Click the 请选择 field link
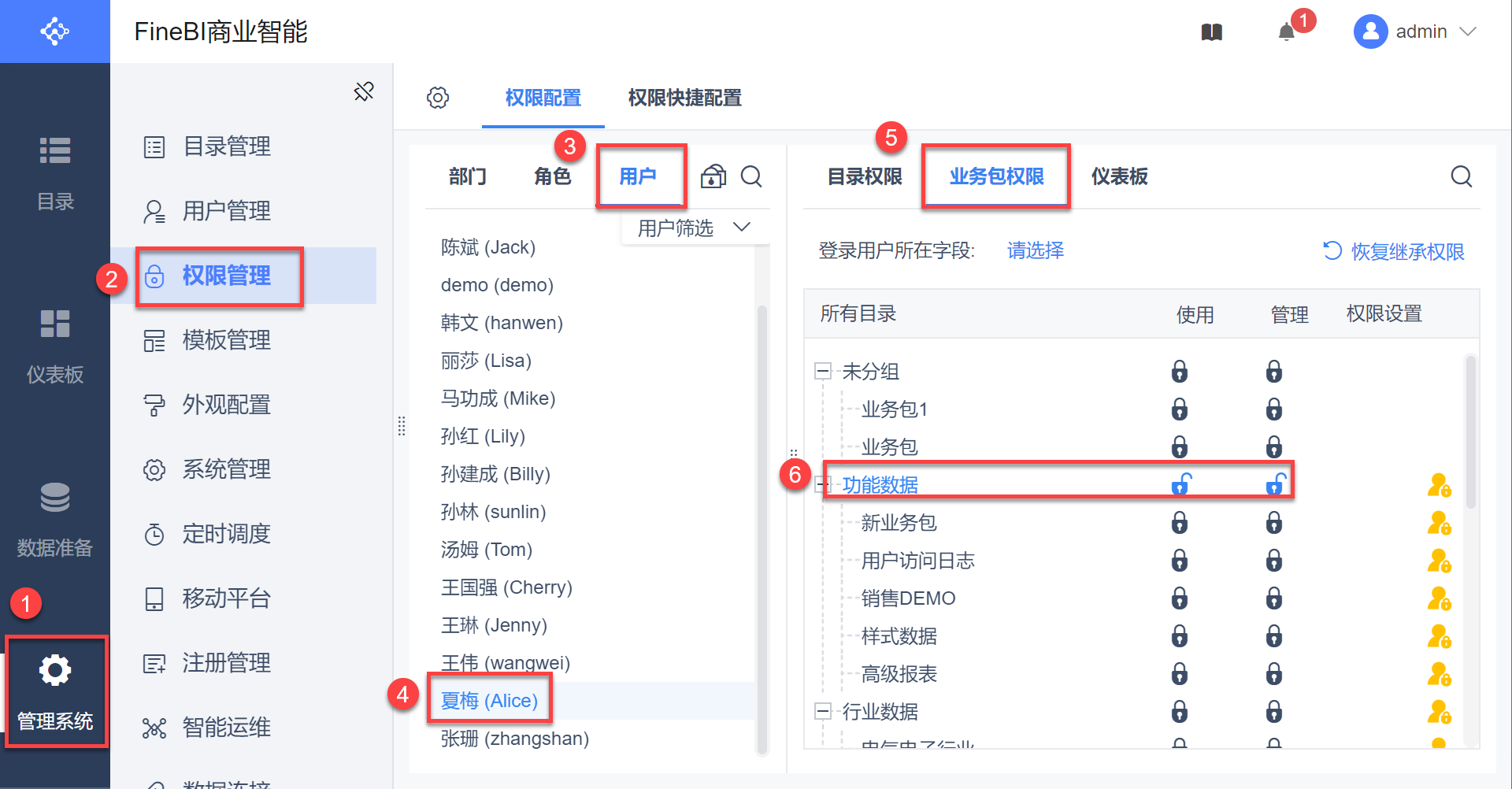The width and height of the screenshot is (1512, 789). pyautogui.click(x=1036, y=250)
